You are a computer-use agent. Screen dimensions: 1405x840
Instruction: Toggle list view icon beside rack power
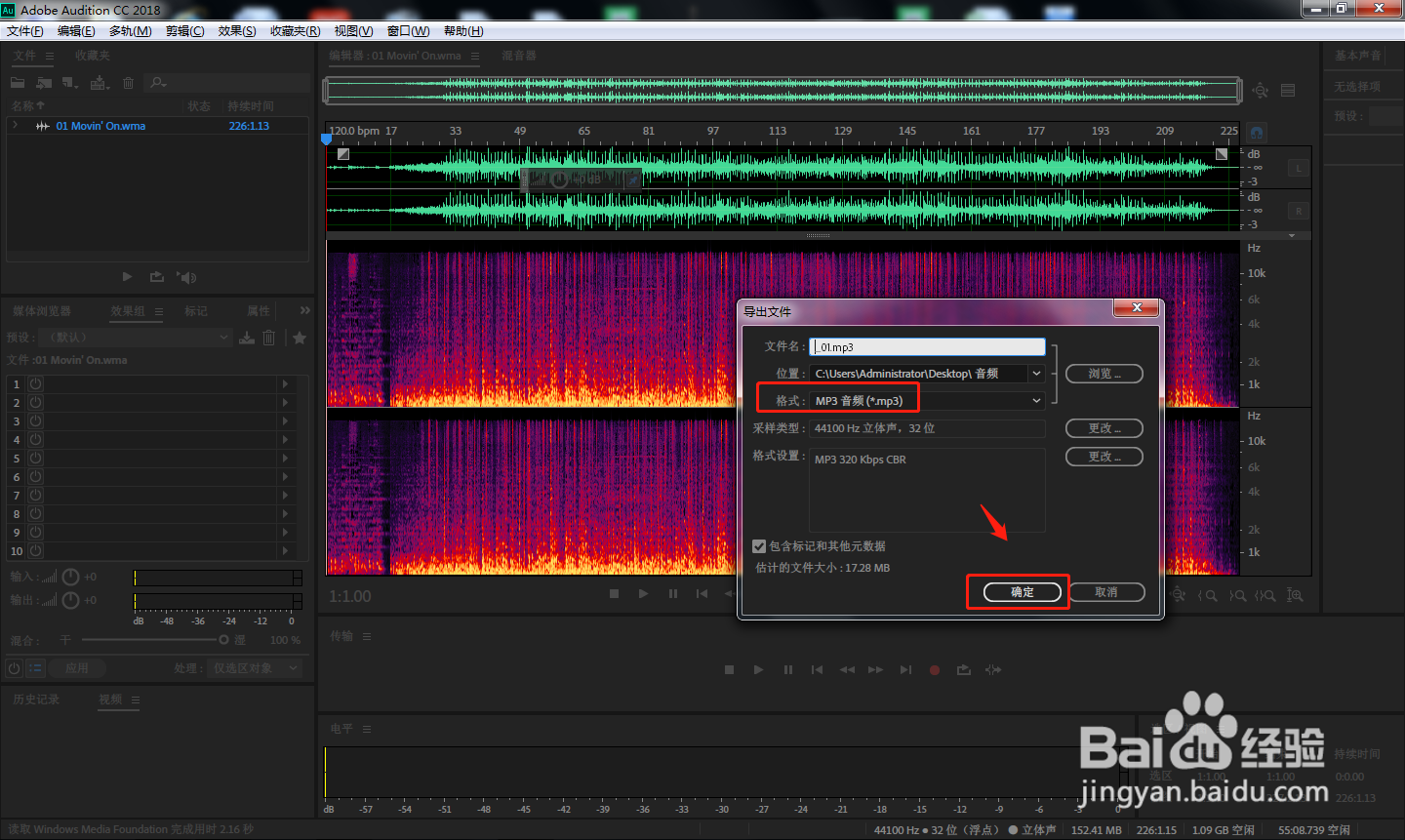coord(36,668)
